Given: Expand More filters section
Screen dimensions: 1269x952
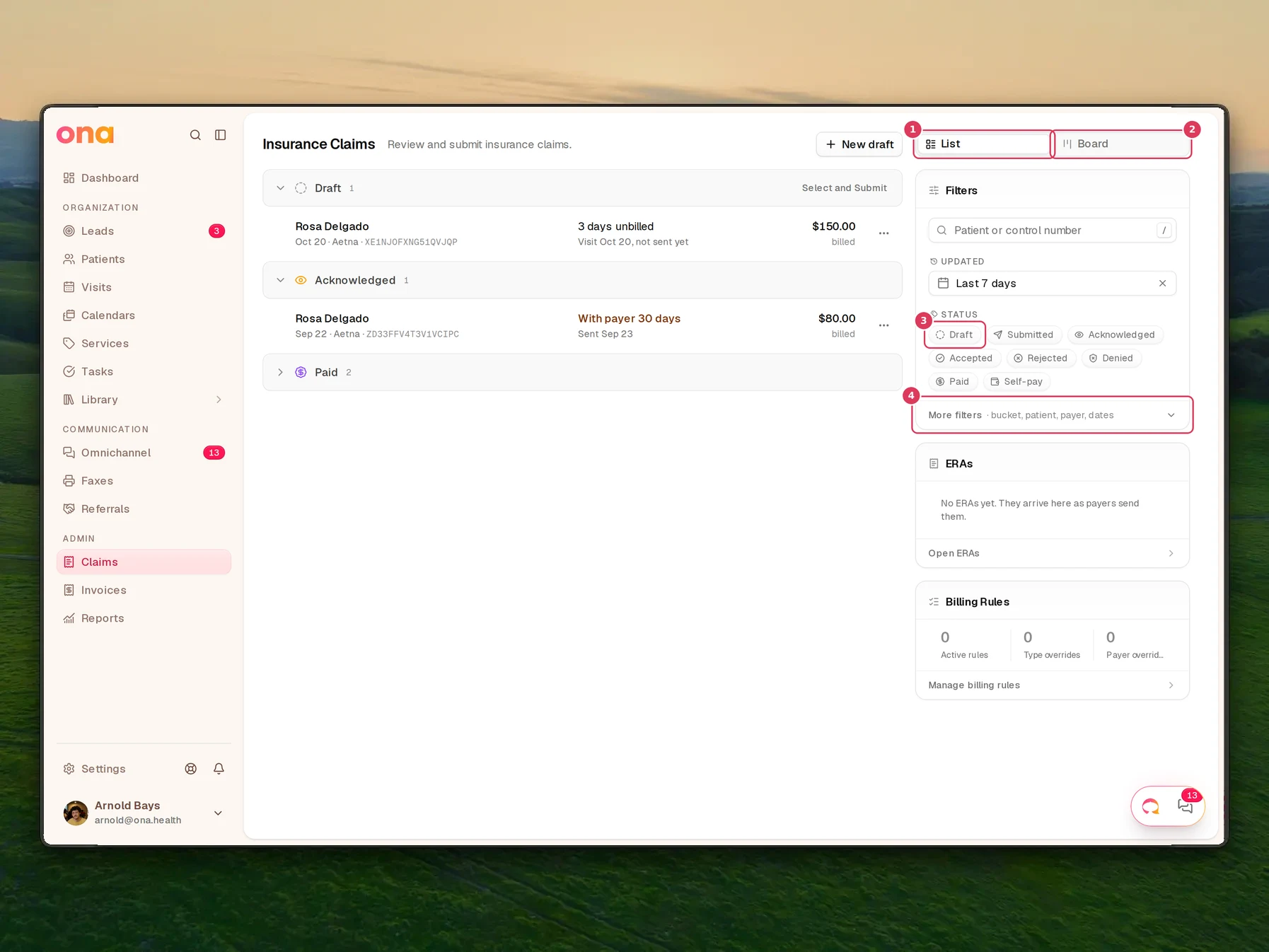Looking at the screenshot, I should click(x=1053, y=415).
